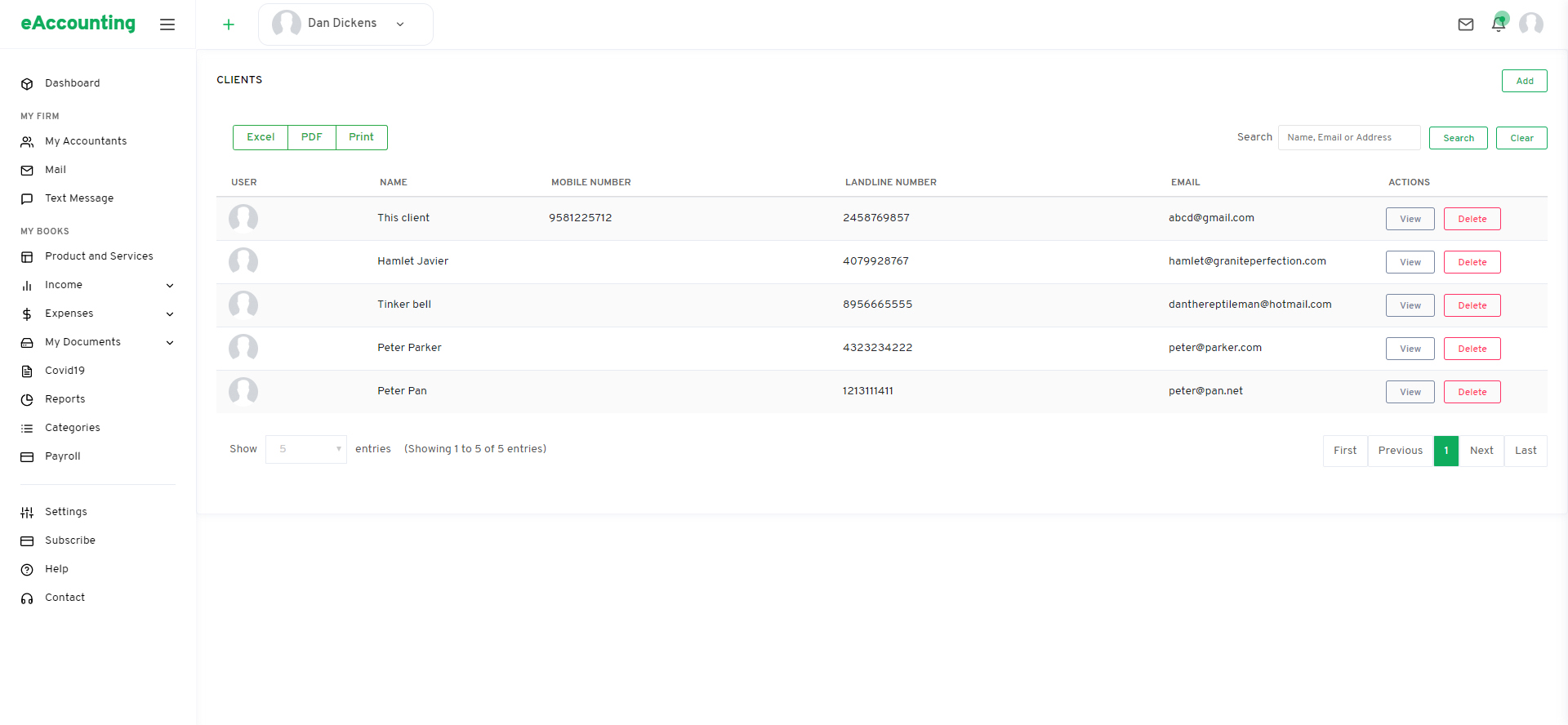The width and height of the screenshot is (1568, 725).
Task: Click the Dashboard cube icon in sidebar
Action: [x=27, y=83]
